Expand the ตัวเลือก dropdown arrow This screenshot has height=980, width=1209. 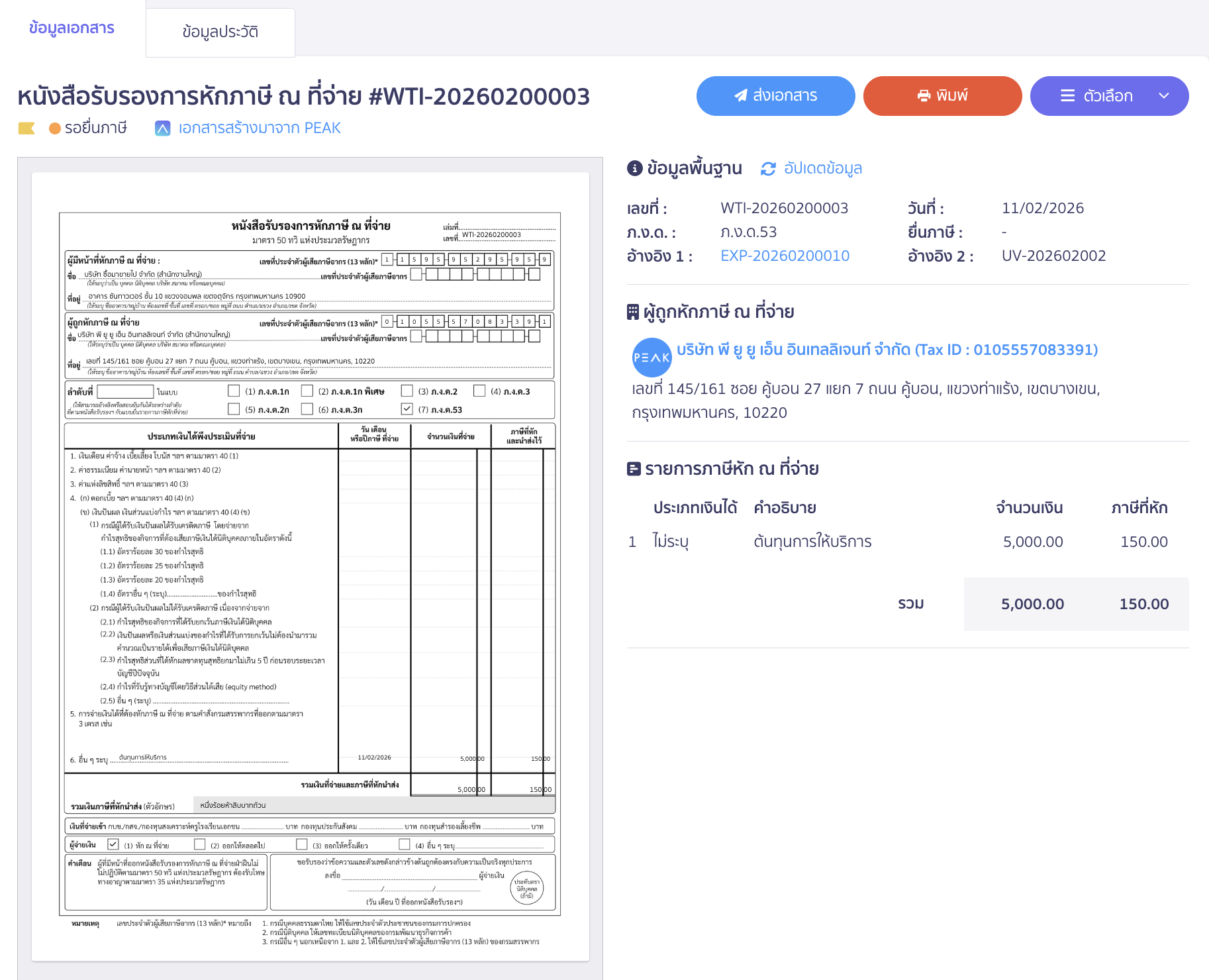click(1164, 96)
